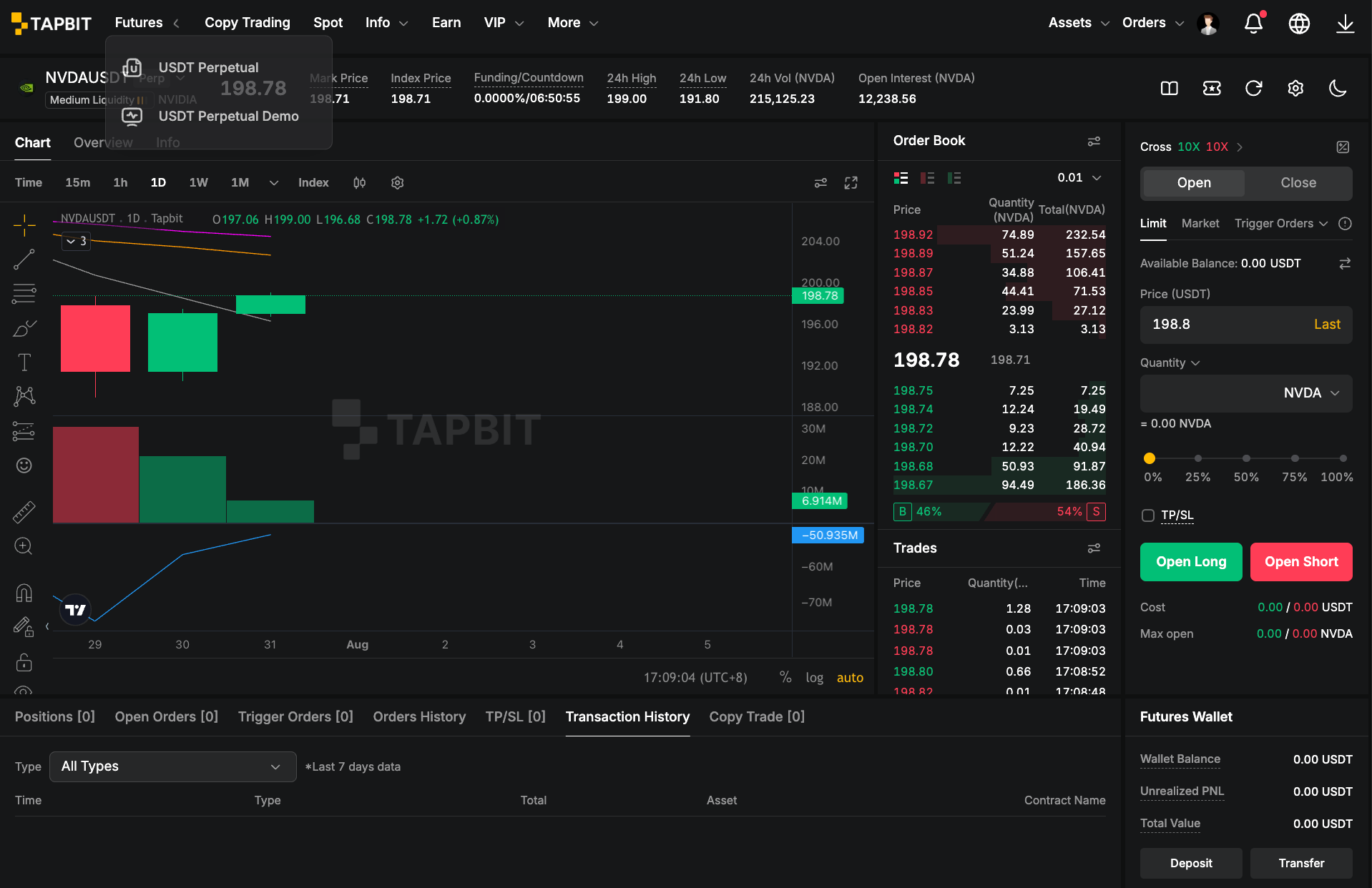
Task: Toggle the magnet snap mode
Action: point(24,593)
